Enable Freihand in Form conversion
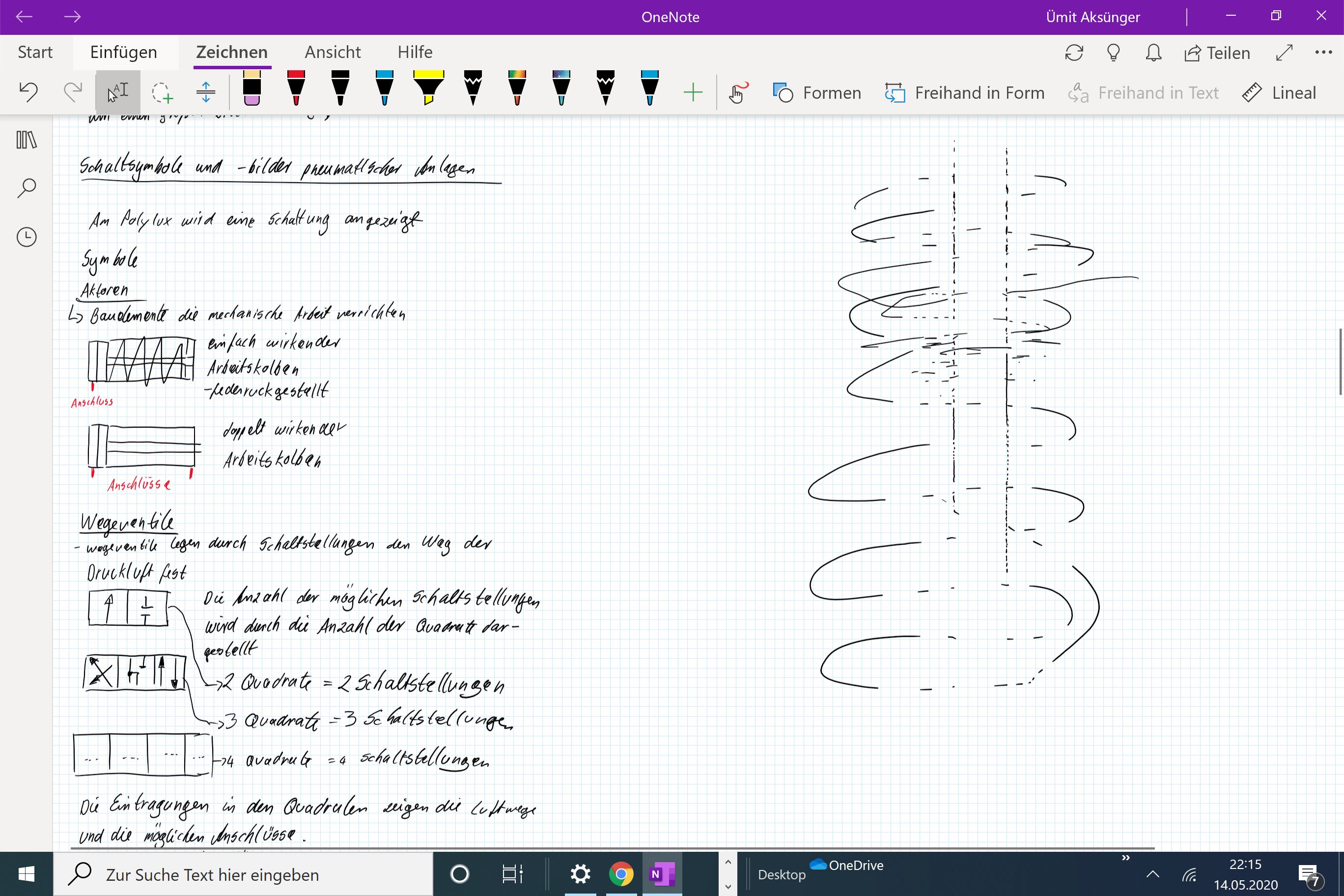This screenshot has width=1344, height=896. coord(964,92)
